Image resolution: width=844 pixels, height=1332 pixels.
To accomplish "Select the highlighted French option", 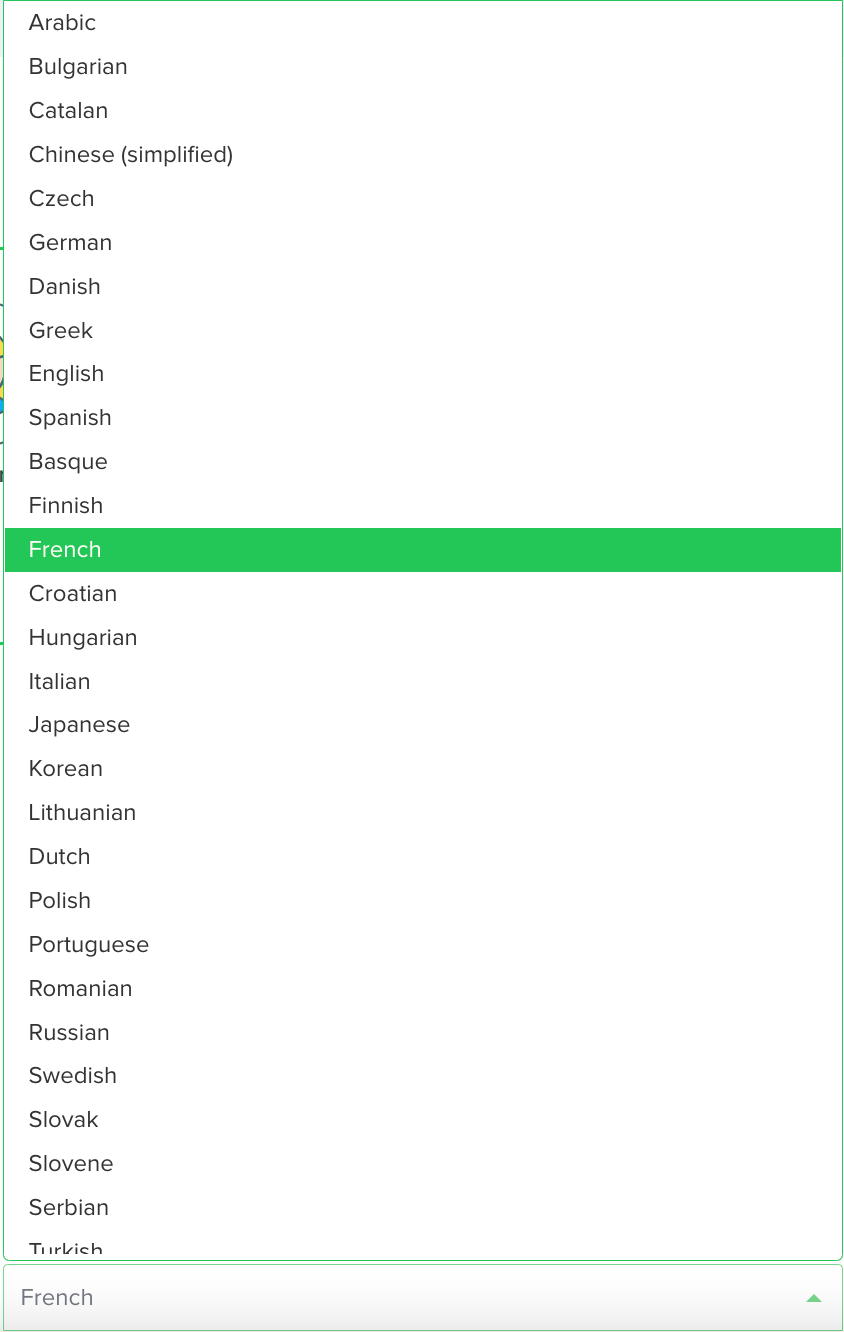I will click(x=422, y=549).
